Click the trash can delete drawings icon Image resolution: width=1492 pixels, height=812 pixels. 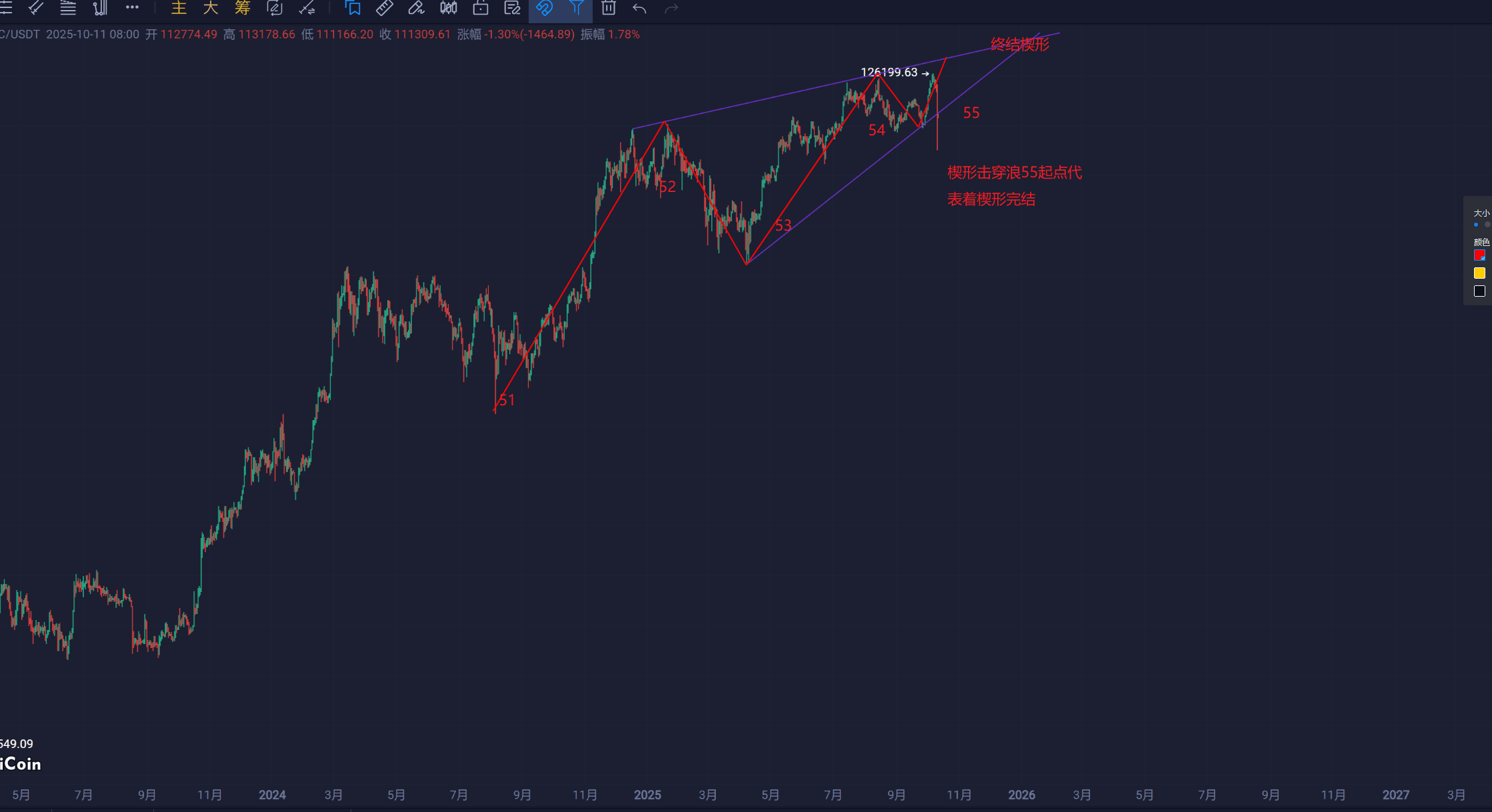tap(608, 8)
